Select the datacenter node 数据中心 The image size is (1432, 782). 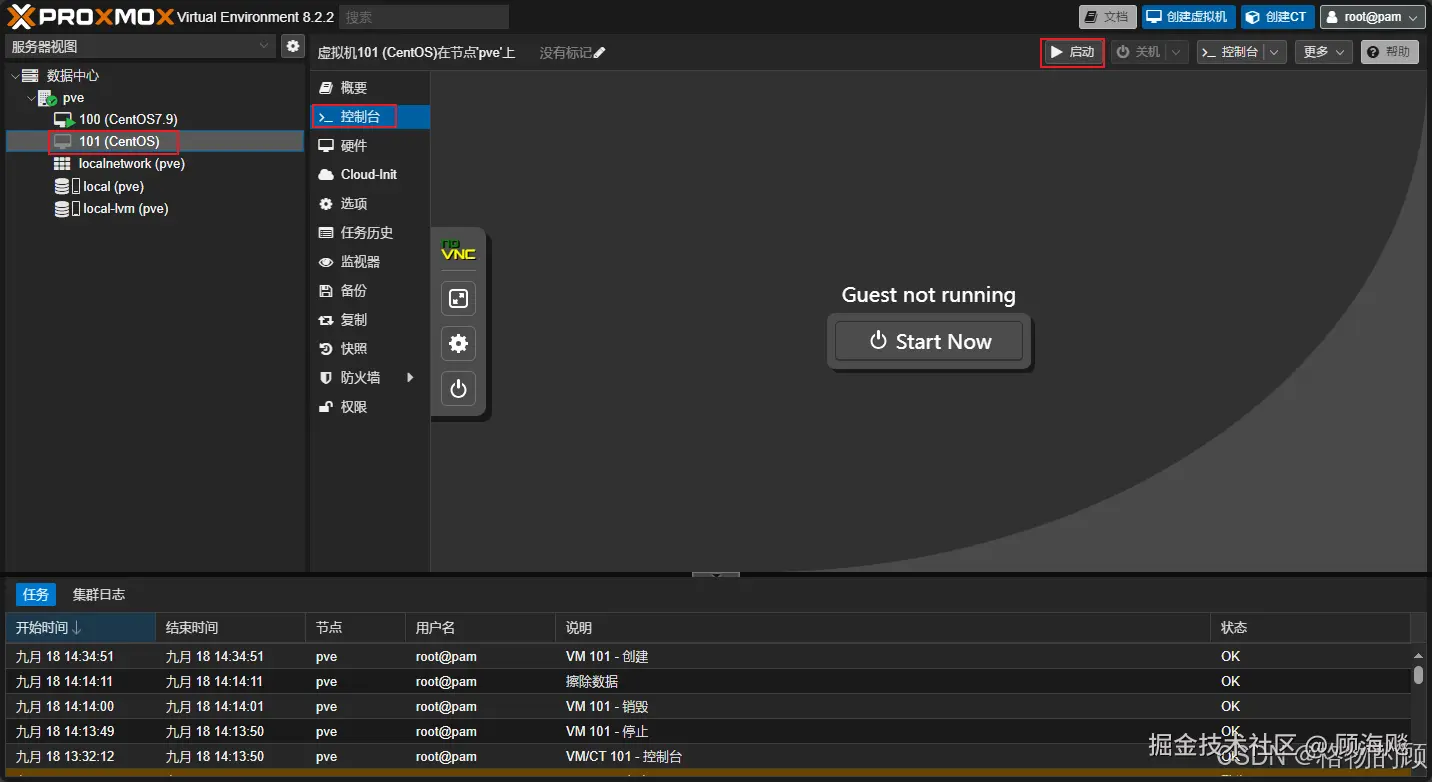coord(72,75)
